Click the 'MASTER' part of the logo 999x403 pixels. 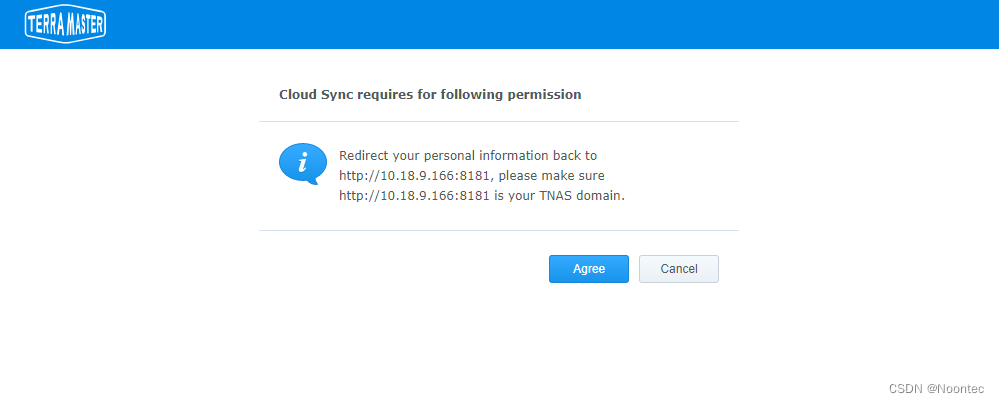point(84,25)
